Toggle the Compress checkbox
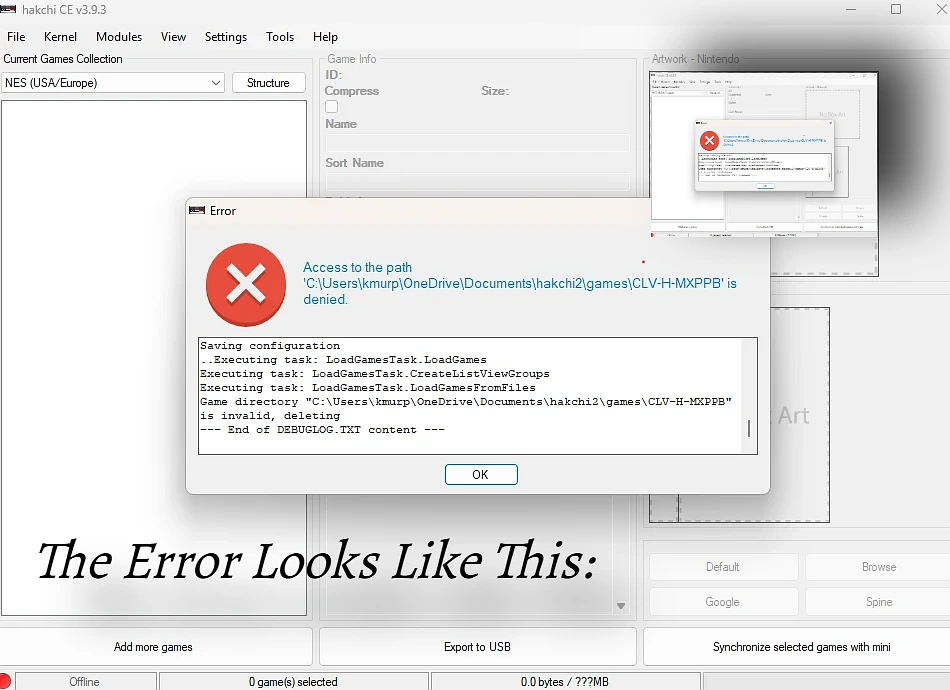Screen dimensions: 950x690 coord(331,107)
